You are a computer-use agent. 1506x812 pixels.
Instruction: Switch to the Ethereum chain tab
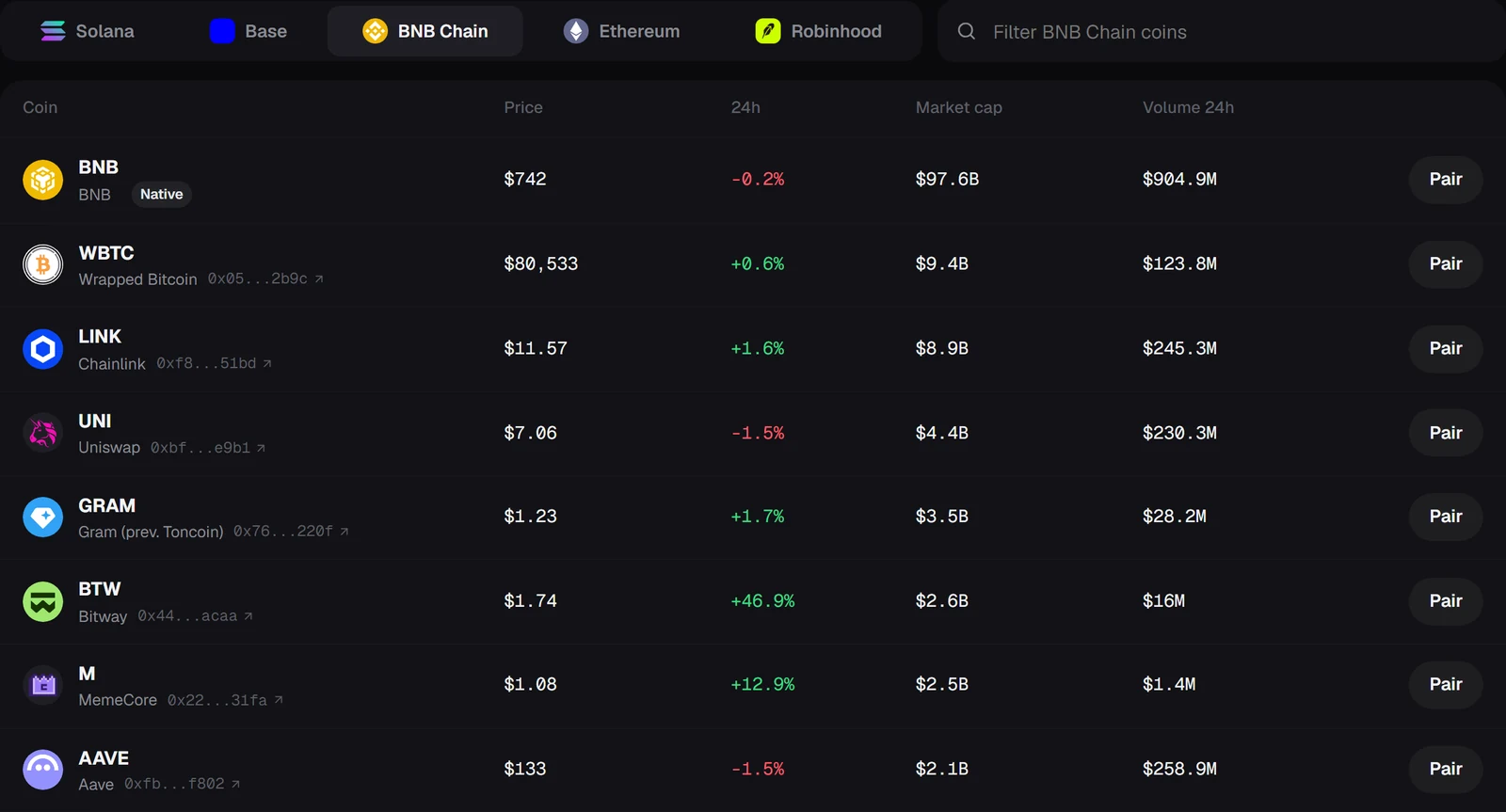coord(622,31)
